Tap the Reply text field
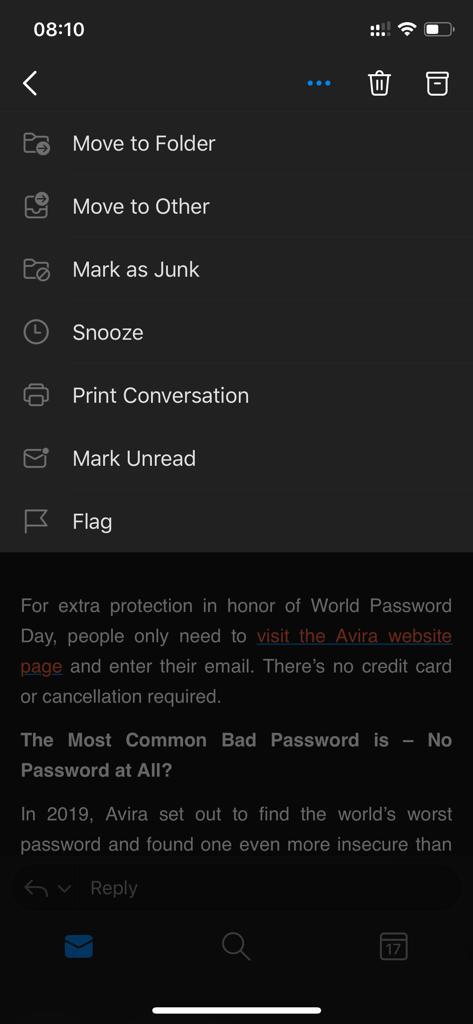 (x=268, y=888)
